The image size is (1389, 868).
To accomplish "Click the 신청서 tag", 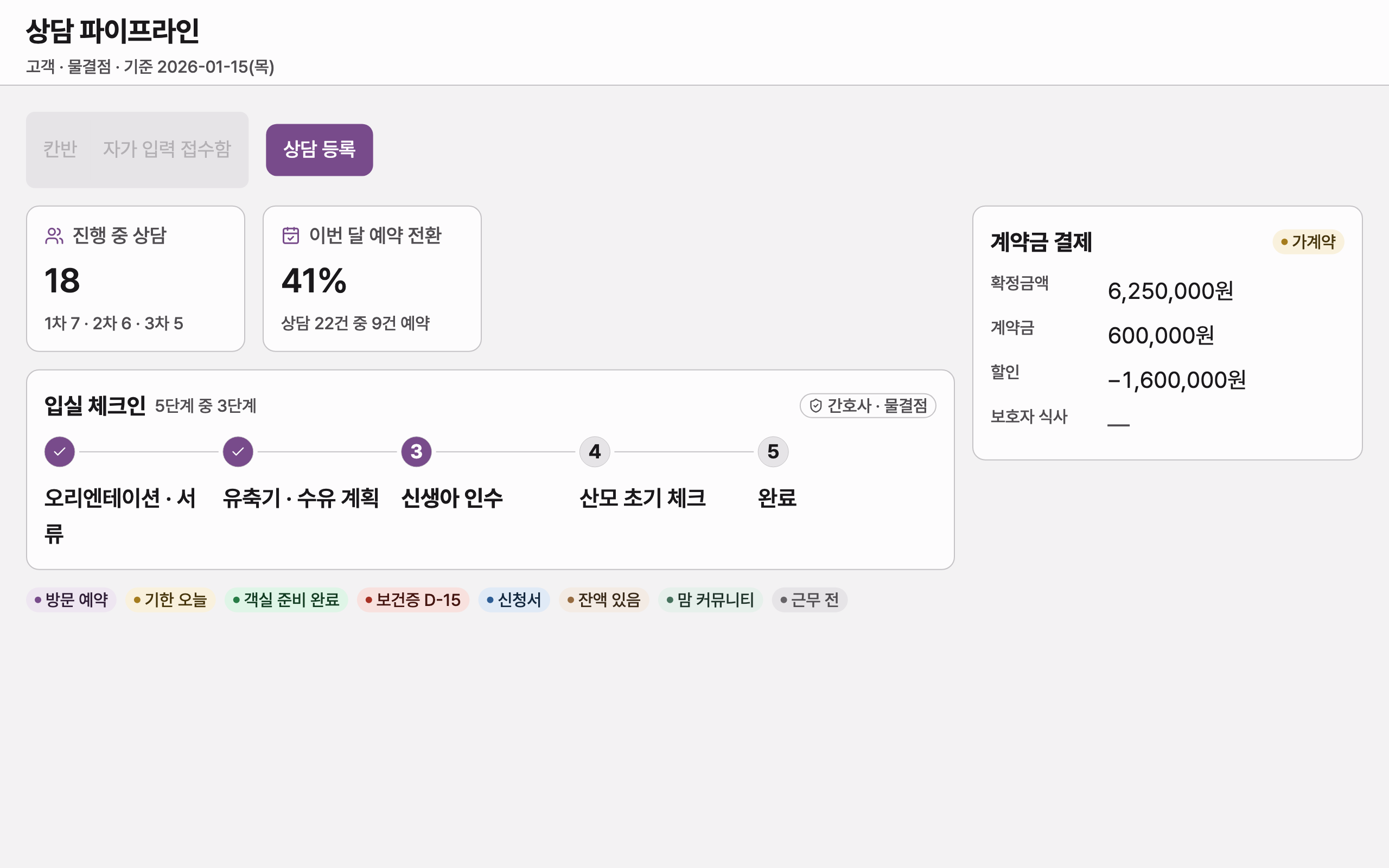I will (514, 600).
